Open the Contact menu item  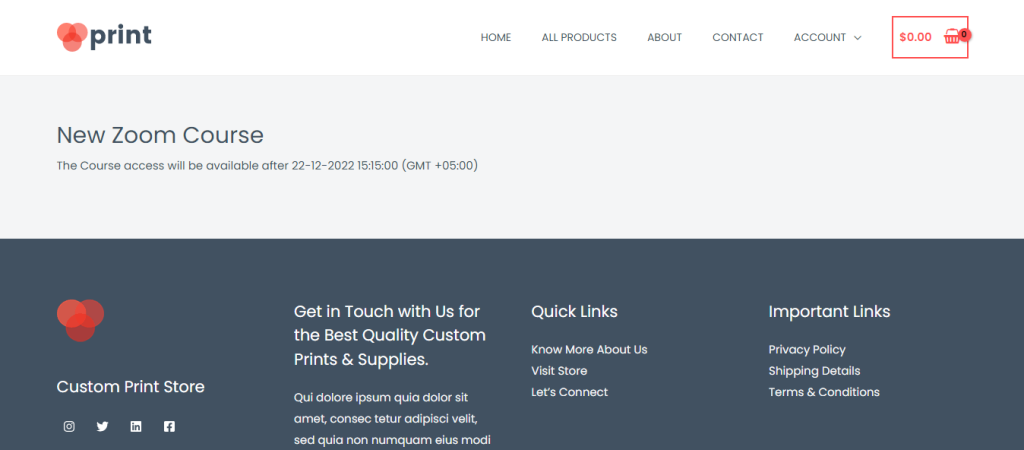point(737,37)
